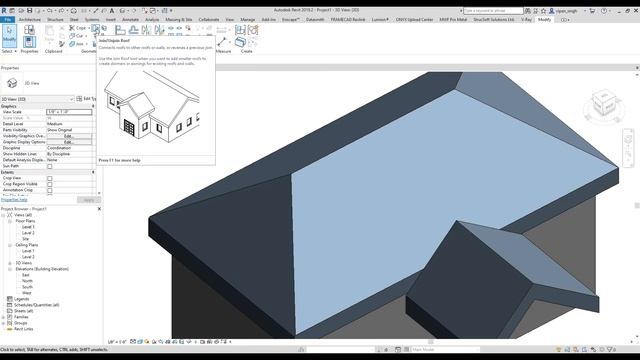Click the Text tool in Quick Access Toolbar
The width and height of the screenshot is (640, 360).
click(111, 11)
